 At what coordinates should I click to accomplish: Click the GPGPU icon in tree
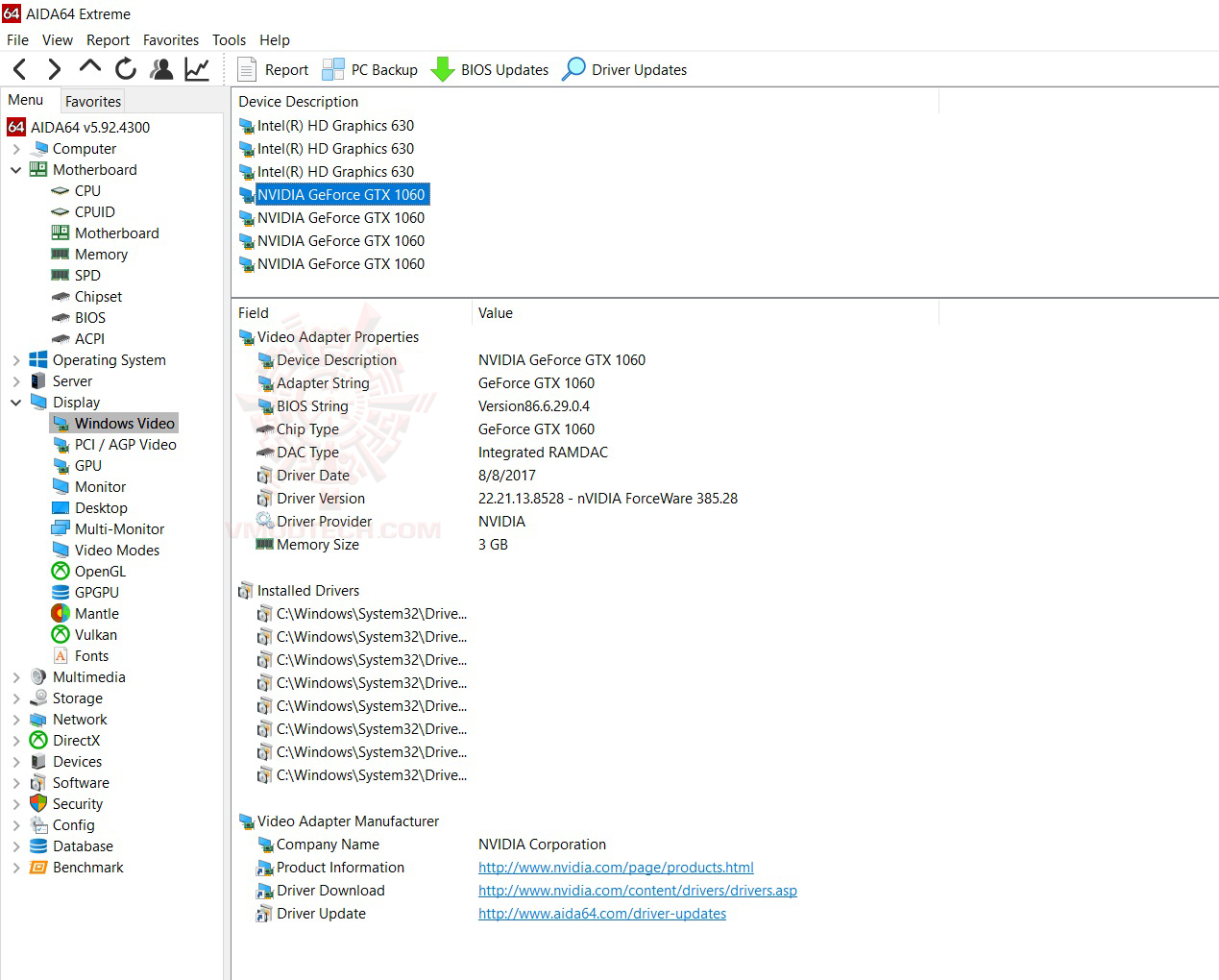(61, 593)
